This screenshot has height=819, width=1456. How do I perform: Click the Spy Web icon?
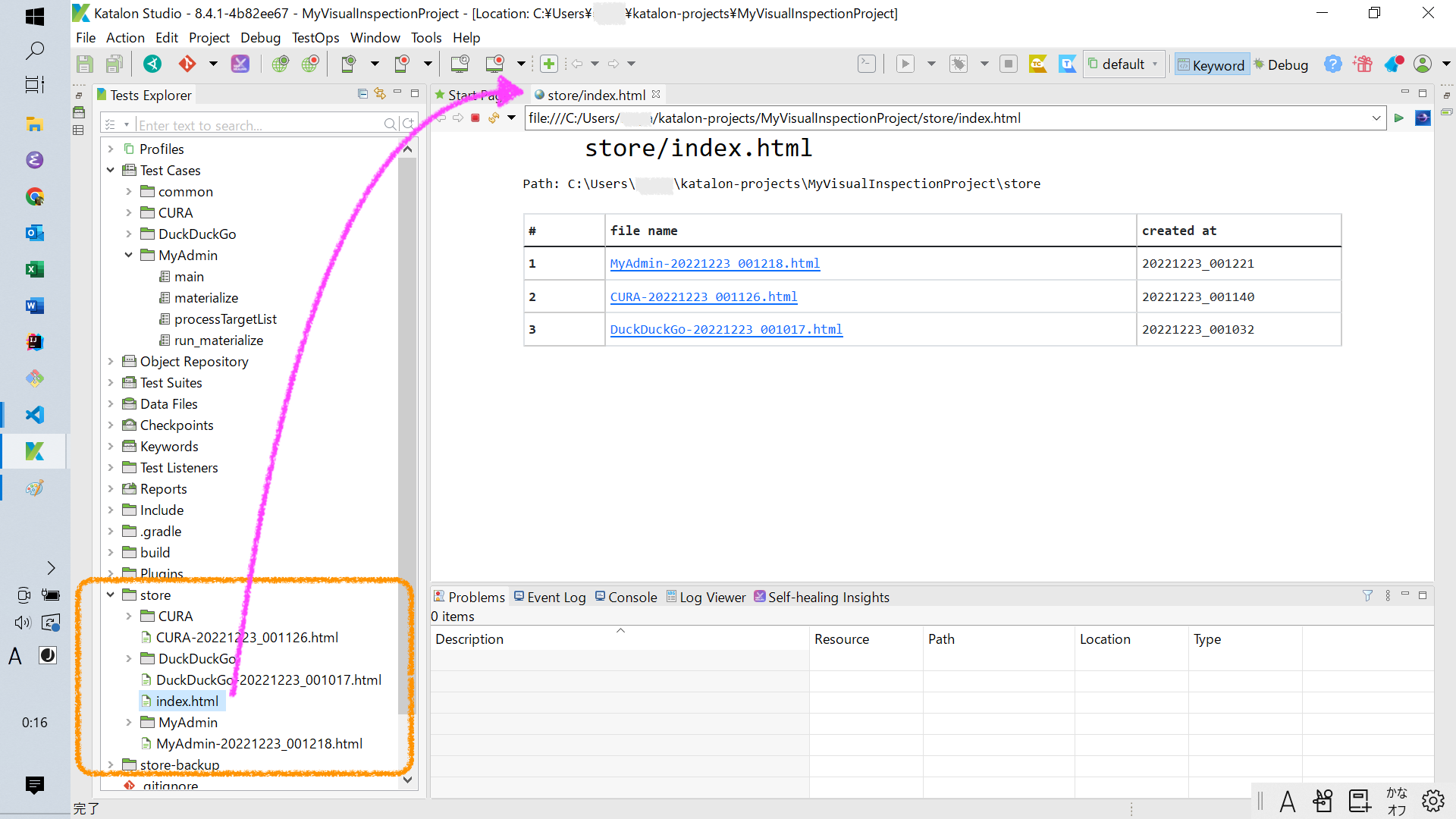click(x=281, y=64)
